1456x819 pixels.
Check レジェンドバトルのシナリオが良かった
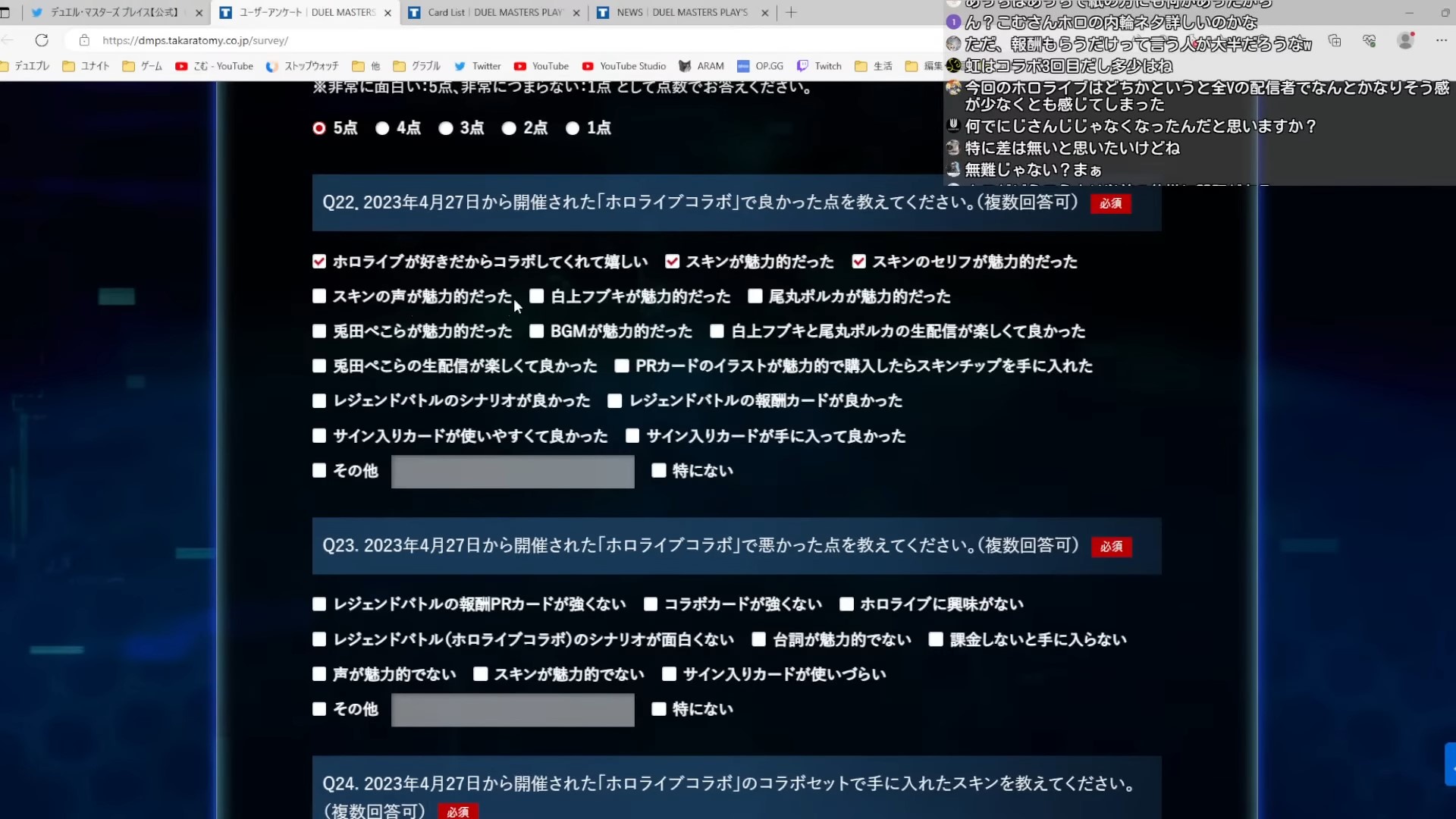pos(319,401)
